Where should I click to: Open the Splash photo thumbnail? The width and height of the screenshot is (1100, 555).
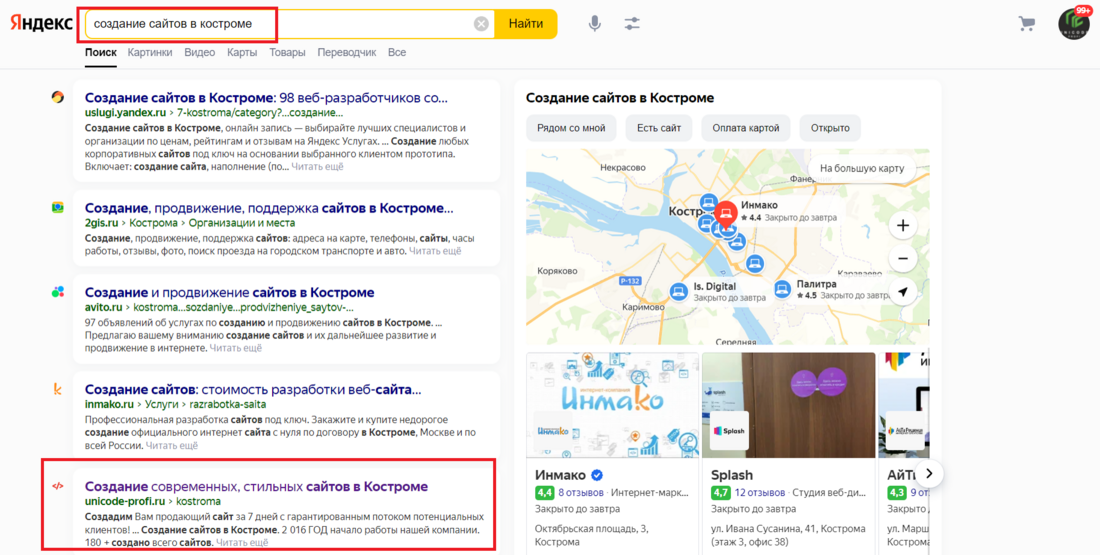tap(789, 405)
